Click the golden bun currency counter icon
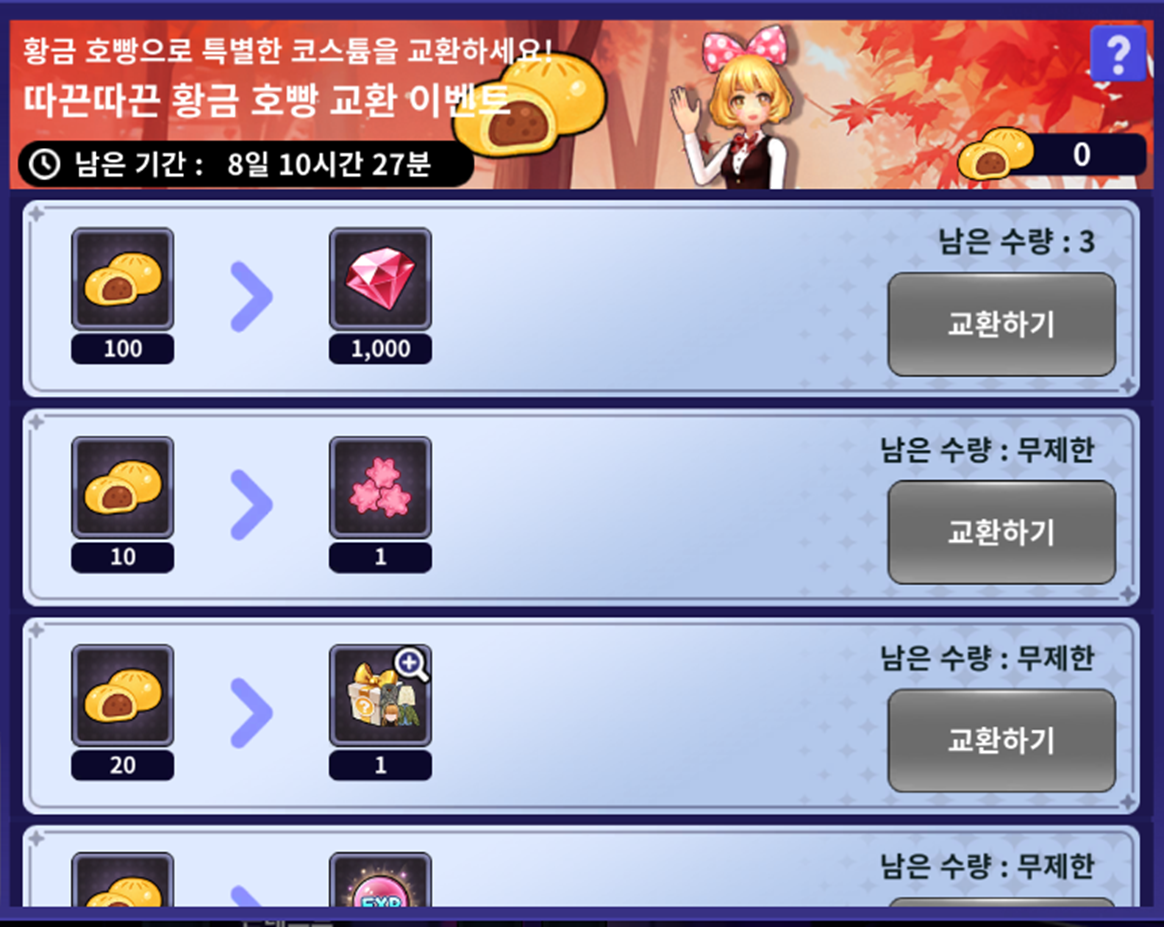 (995, 154)
